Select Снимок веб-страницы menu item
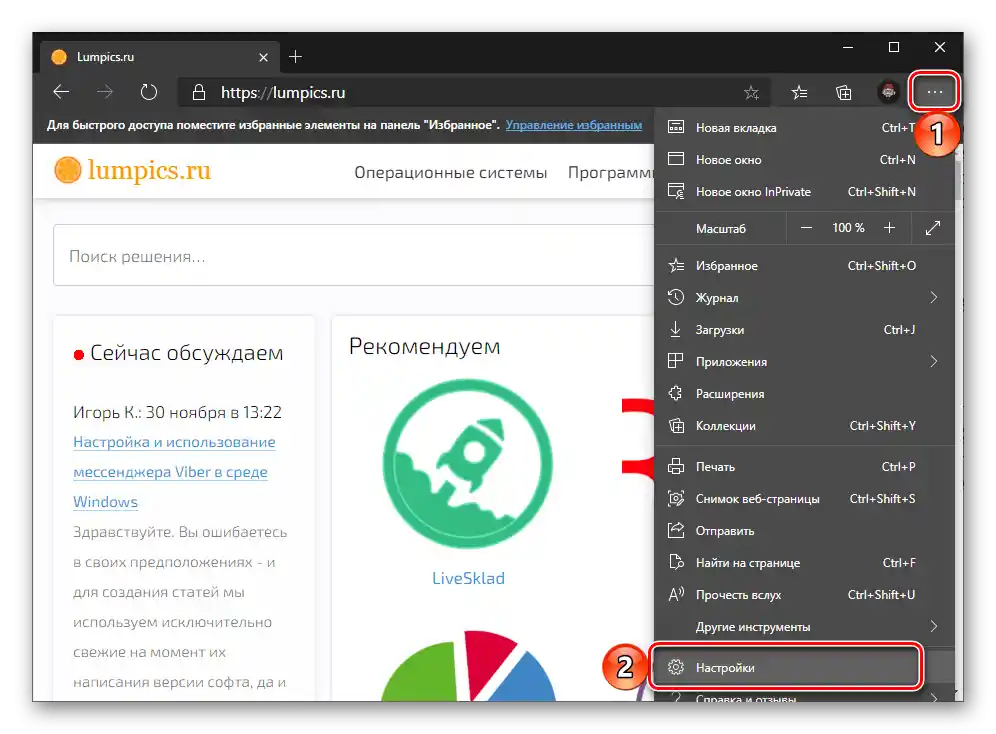The height and width of the screenshot is (734, 996). [804, 498]
